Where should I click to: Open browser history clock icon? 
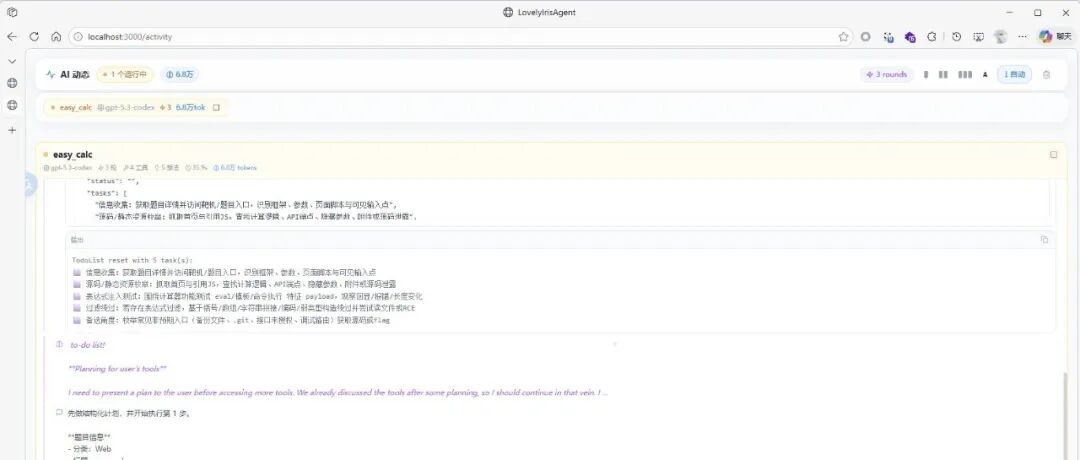tap(956, 37)
